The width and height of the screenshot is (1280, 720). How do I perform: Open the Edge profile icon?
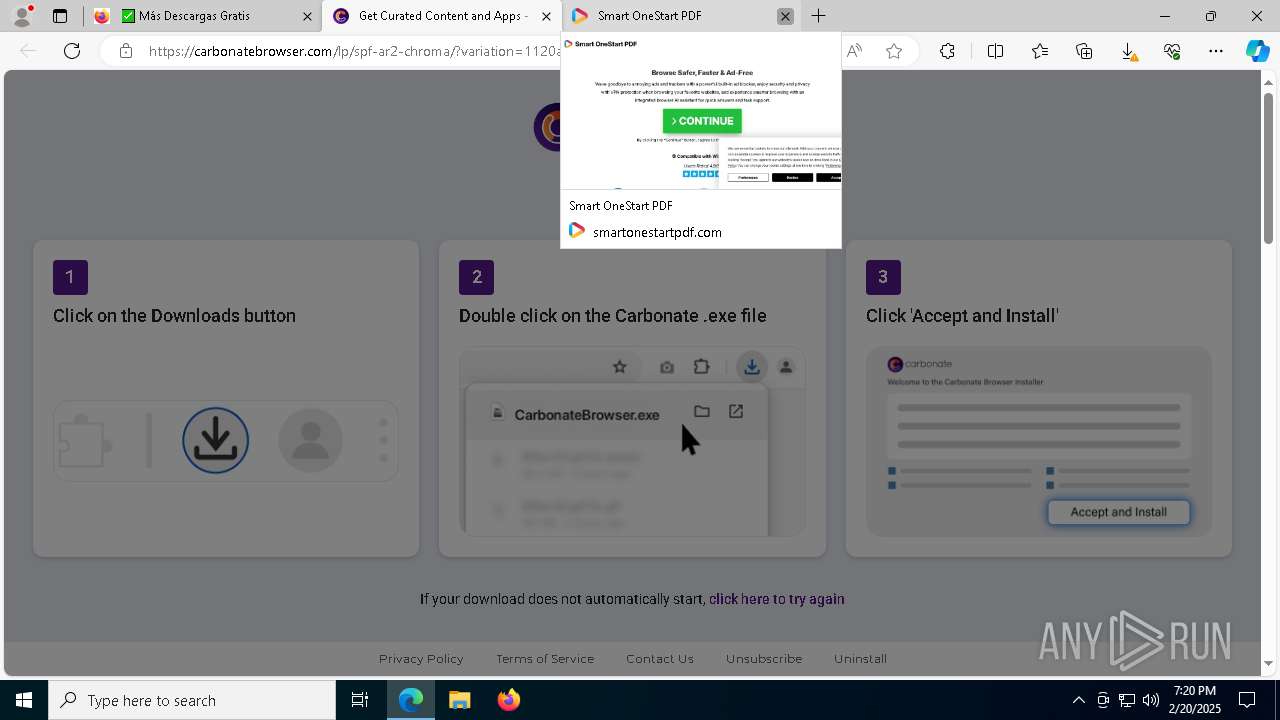tap(22, 16)
